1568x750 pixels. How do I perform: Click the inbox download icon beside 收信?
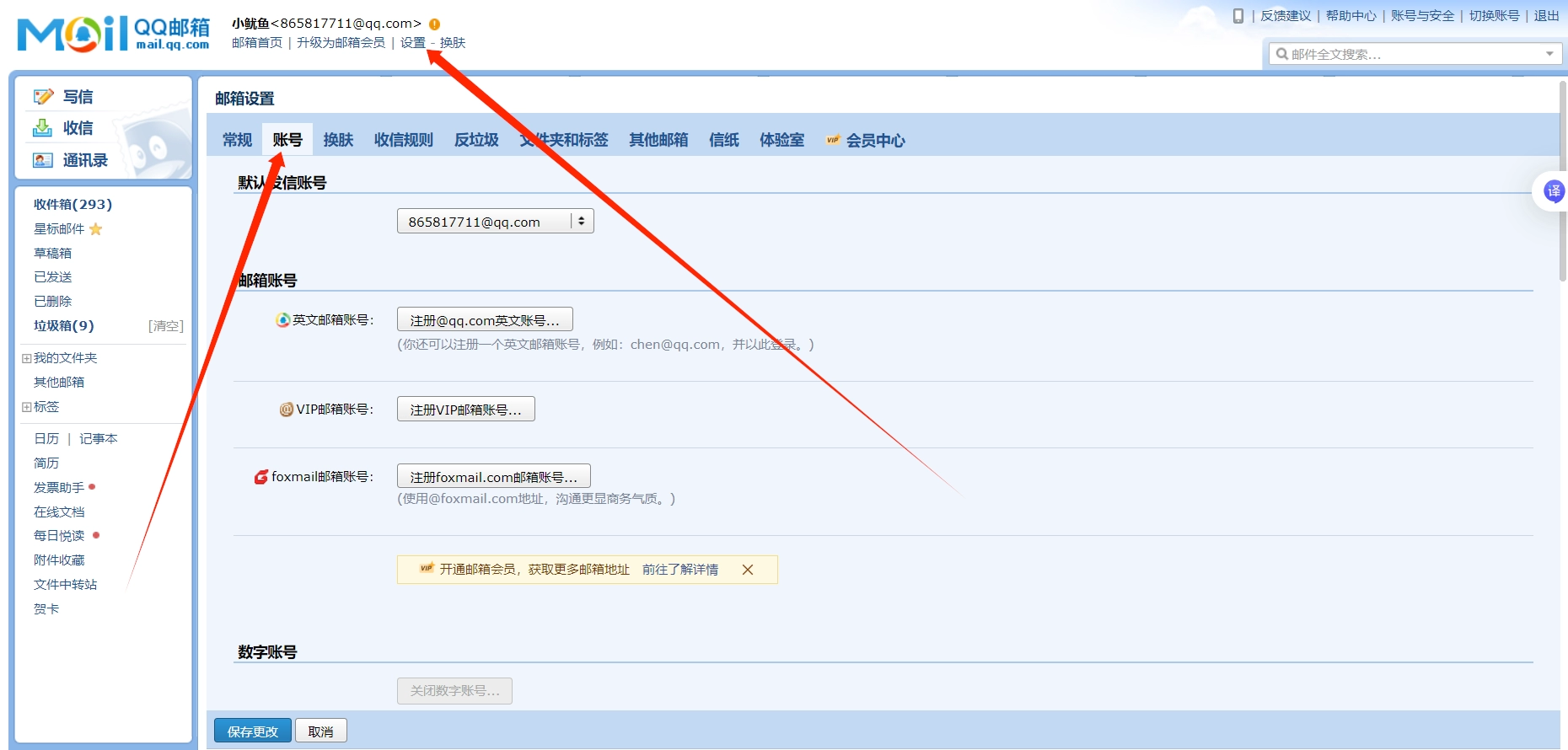point(42,128)
